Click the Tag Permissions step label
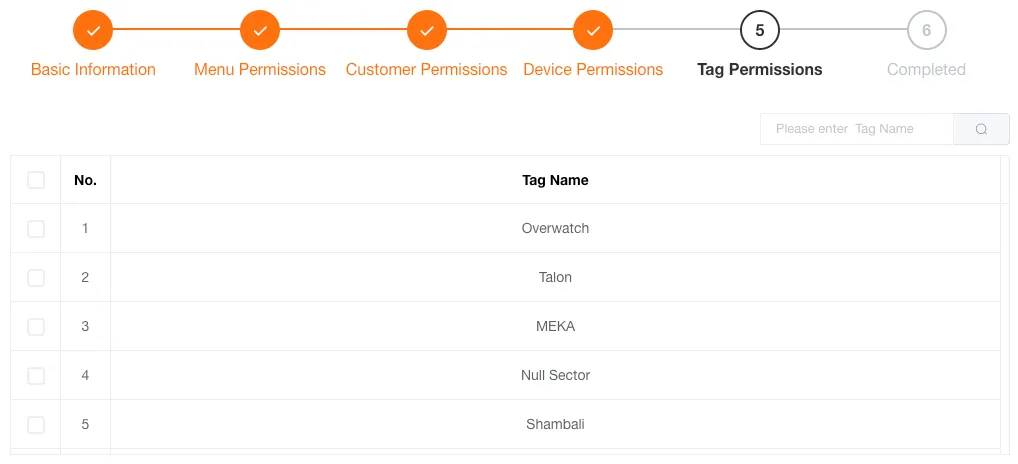 pyautogui.click(x=760, y=70)
